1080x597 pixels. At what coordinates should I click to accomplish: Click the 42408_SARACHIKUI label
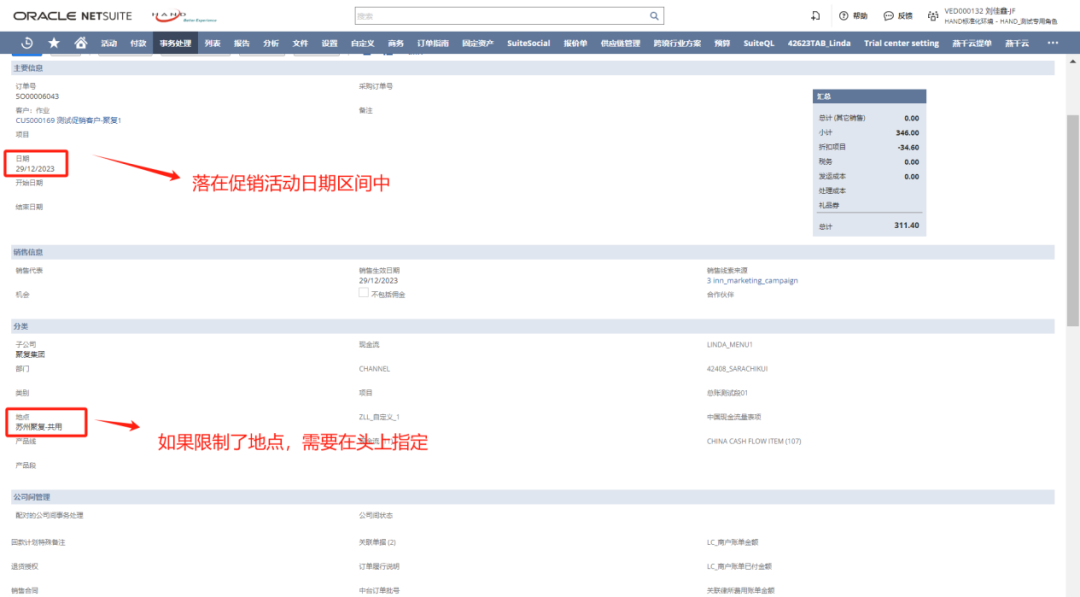pos(737,368)
